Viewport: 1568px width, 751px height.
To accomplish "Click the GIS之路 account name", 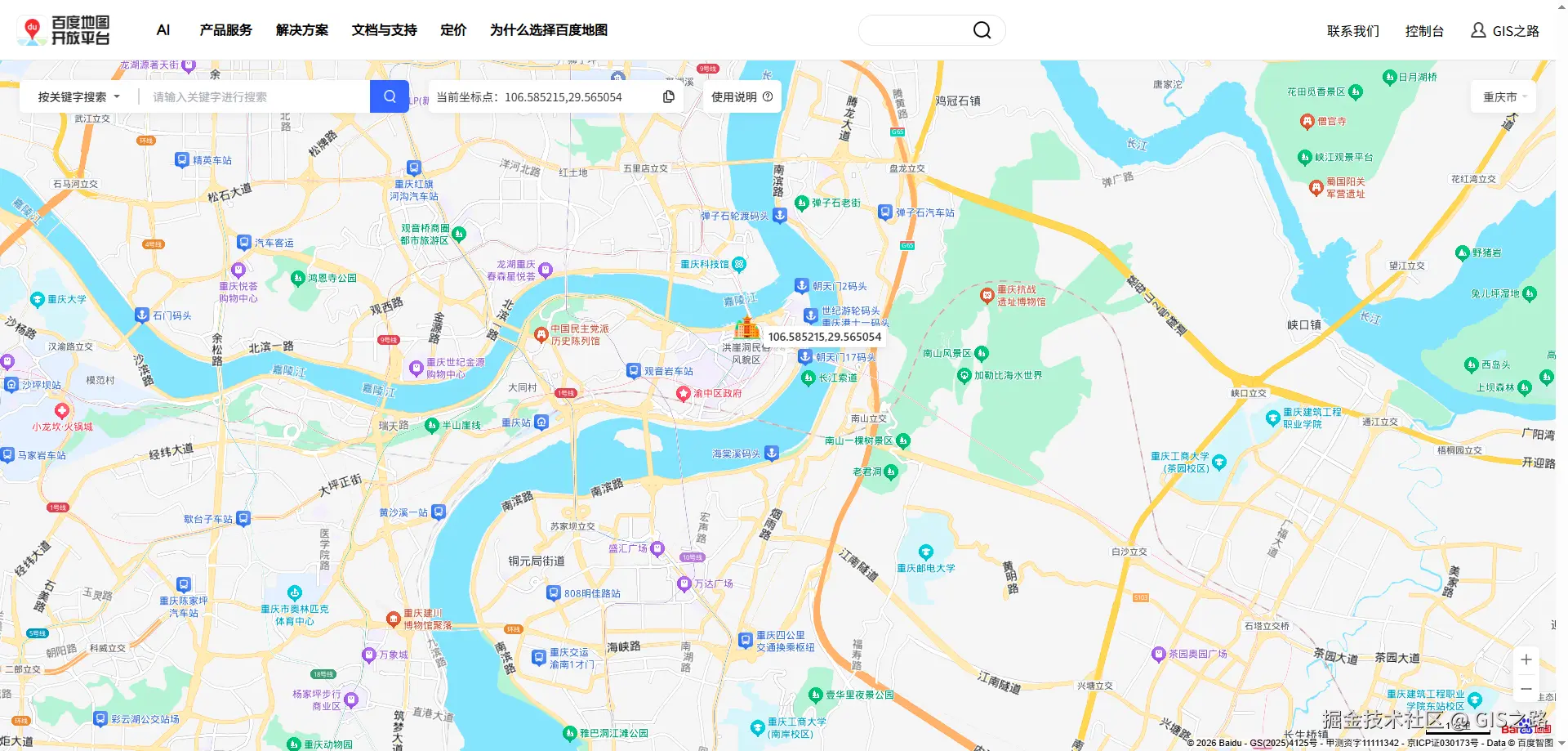I will [x=1516, y=31].
